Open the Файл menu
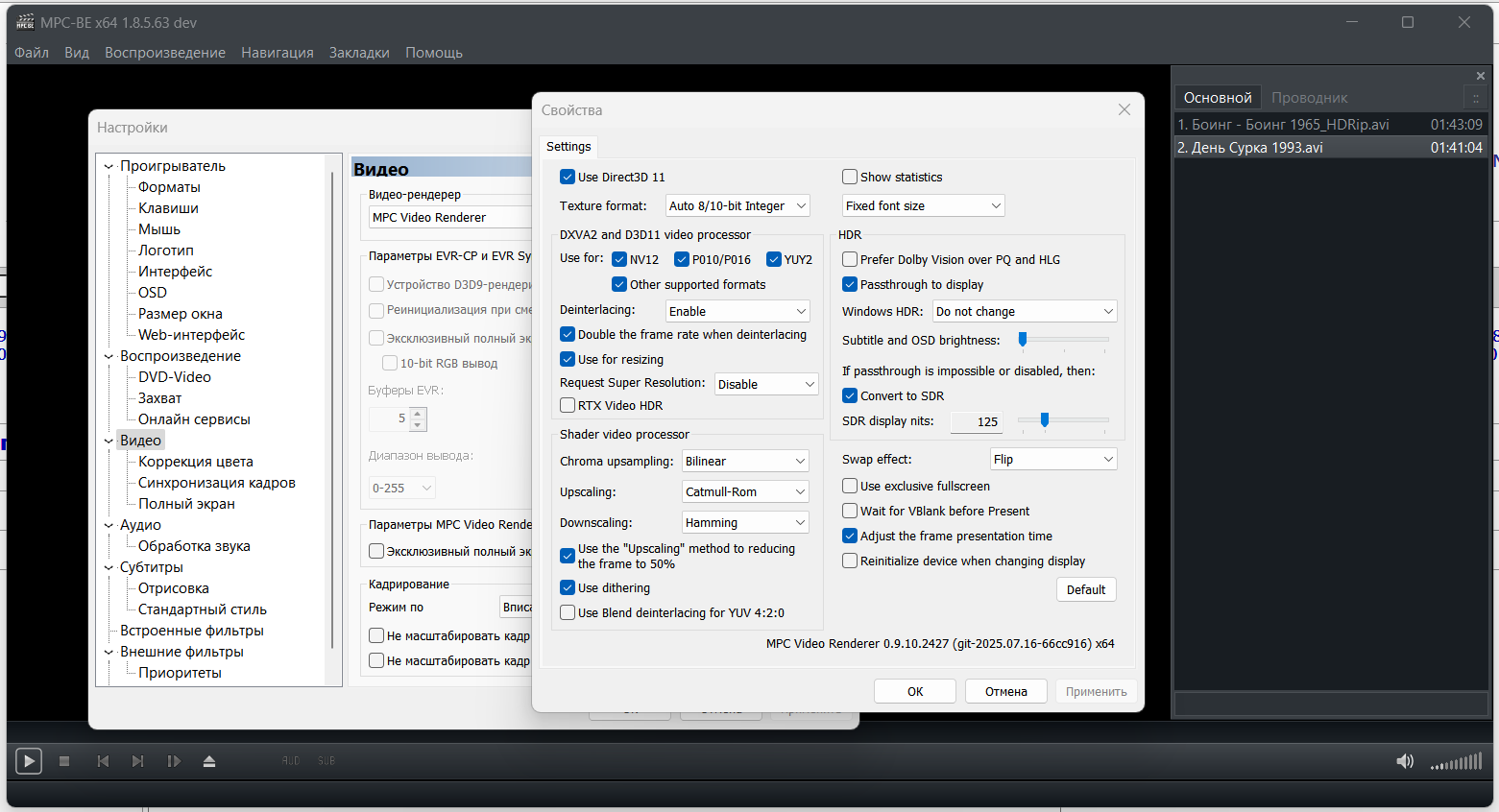Viewport: 1499px width, 812px height. pos(32,53)
